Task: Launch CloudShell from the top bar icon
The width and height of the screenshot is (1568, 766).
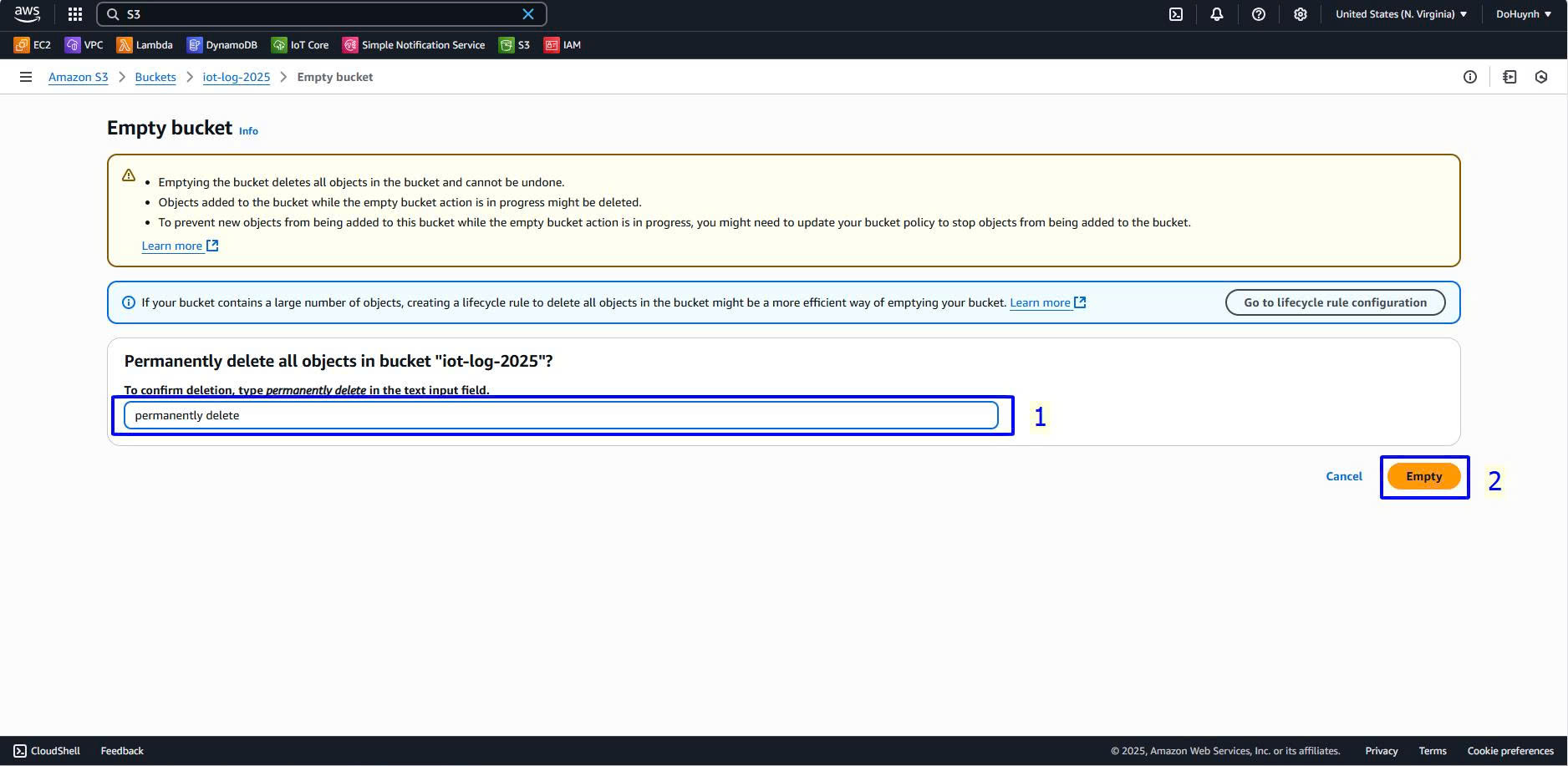Action: tap(1176, 14)
